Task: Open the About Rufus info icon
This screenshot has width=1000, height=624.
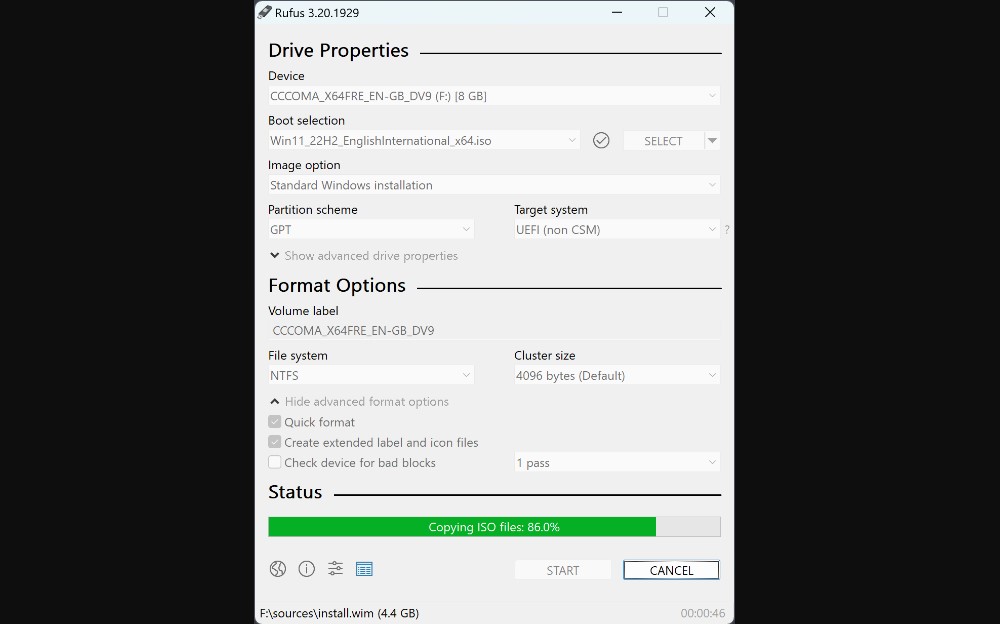Action: click(x=306, y=568)
